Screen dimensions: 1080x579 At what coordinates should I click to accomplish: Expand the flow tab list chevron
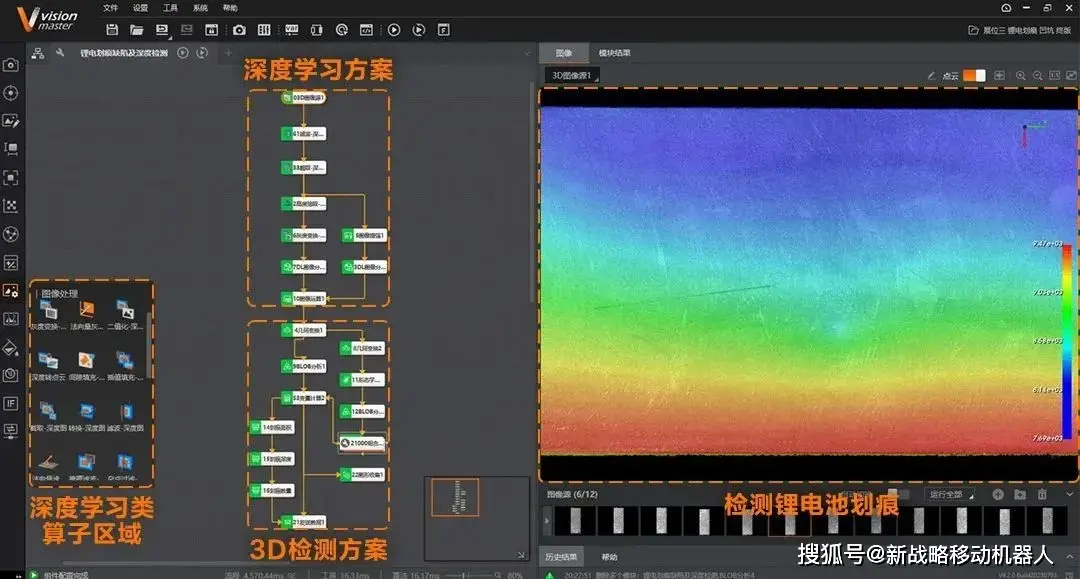coord(528,53)
